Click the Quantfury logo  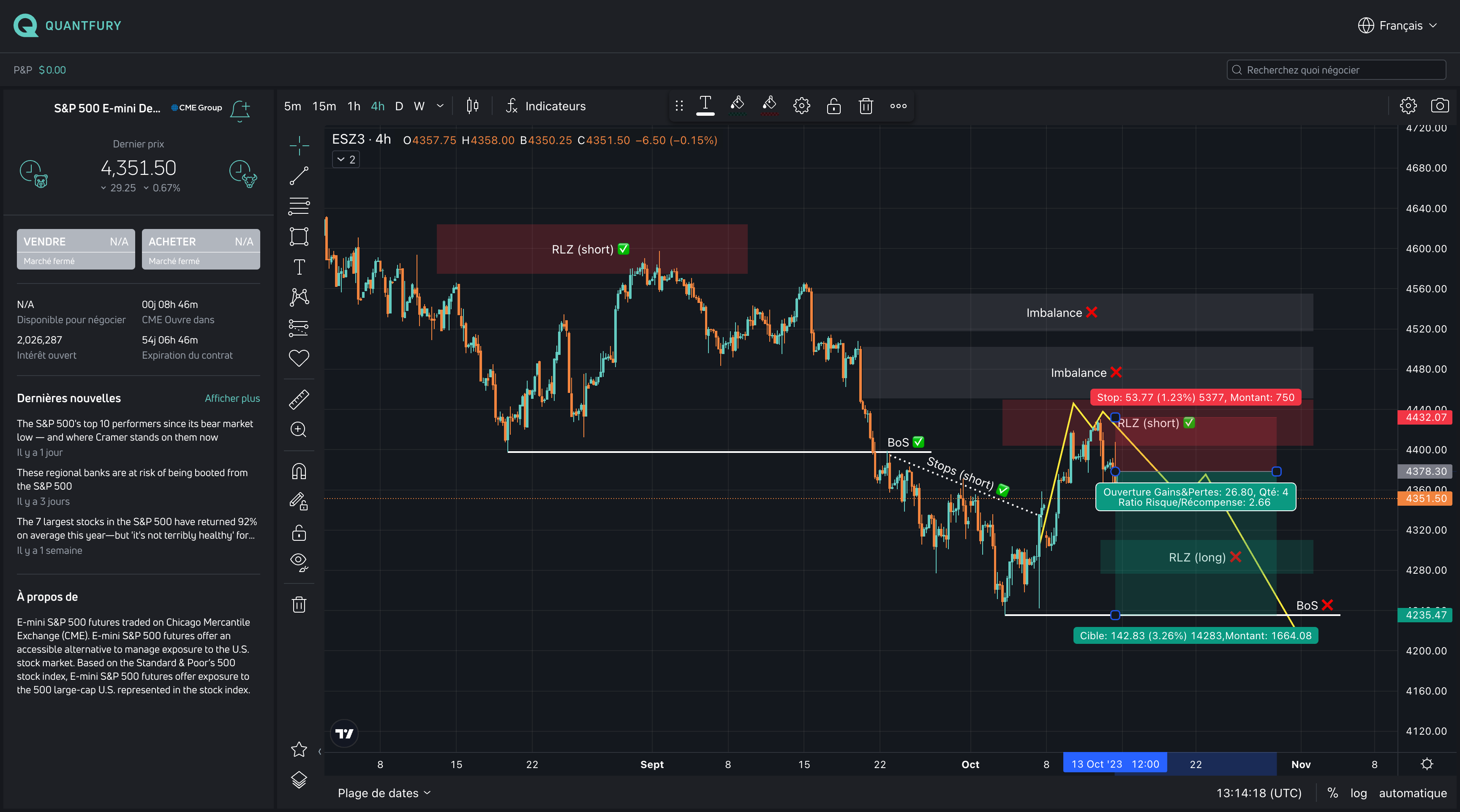click(67, 25)
